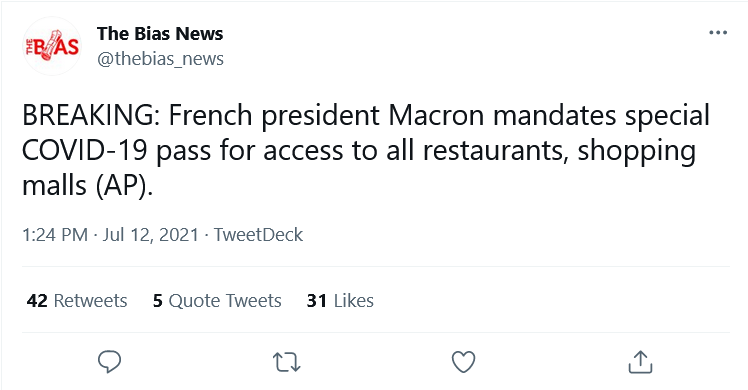
Task: Retweet this post using the arrows icon
Action: click(287, 362)
